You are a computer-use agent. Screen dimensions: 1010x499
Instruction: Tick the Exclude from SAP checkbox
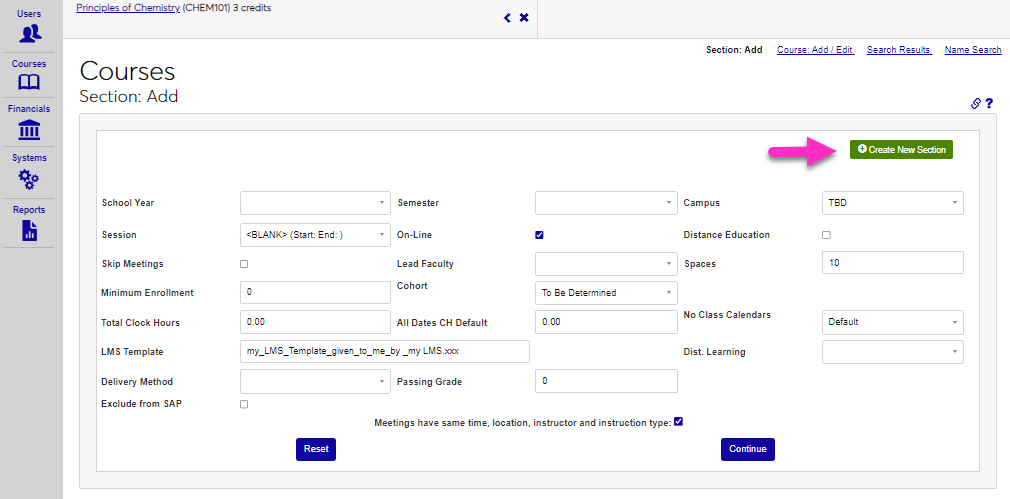[x=244, y=404]
